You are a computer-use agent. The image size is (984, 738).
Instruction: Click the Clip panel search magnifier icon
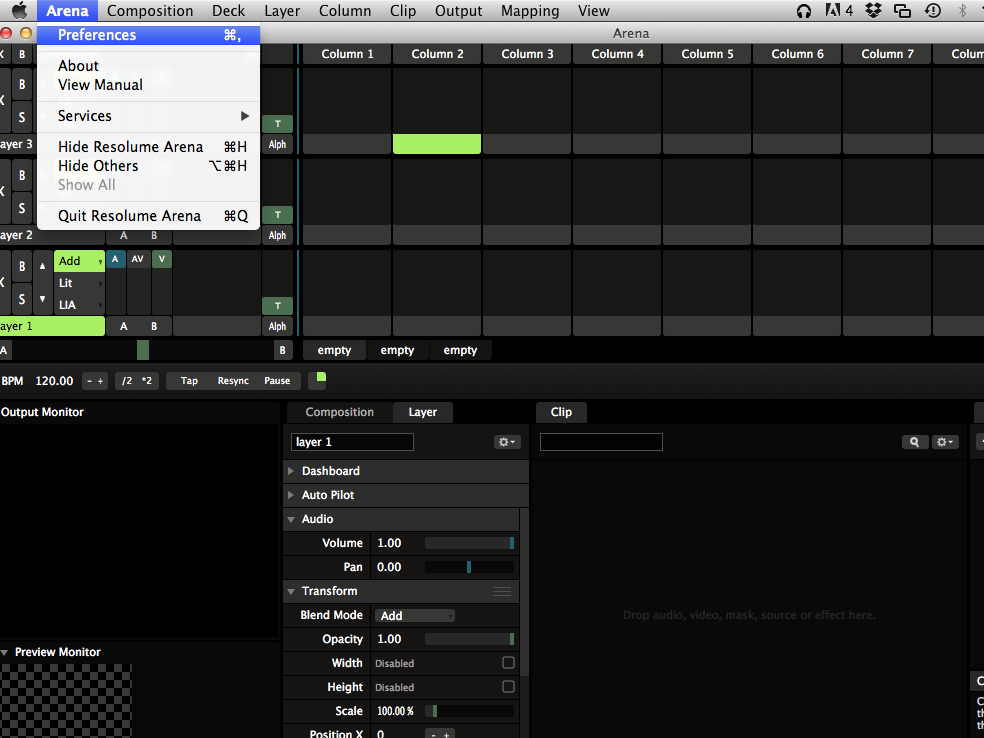pyautogui.click(x=914, y=442)
